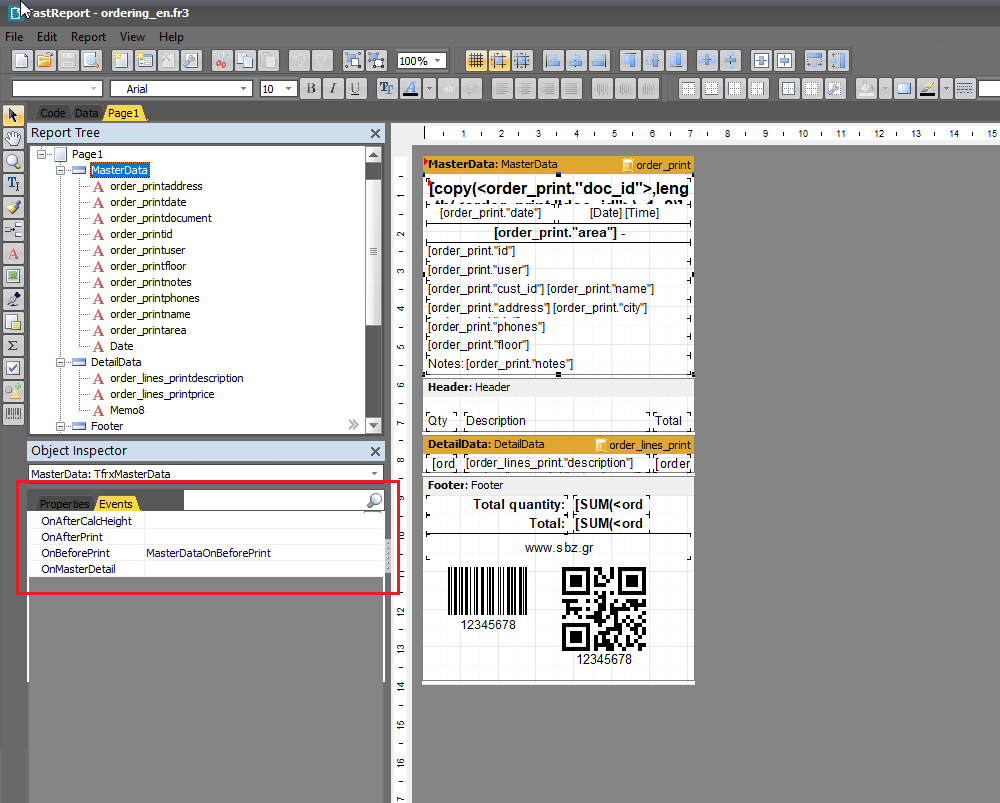Close the Object Inspector panel
The image size is (1000, 803).
click(375, 452)
